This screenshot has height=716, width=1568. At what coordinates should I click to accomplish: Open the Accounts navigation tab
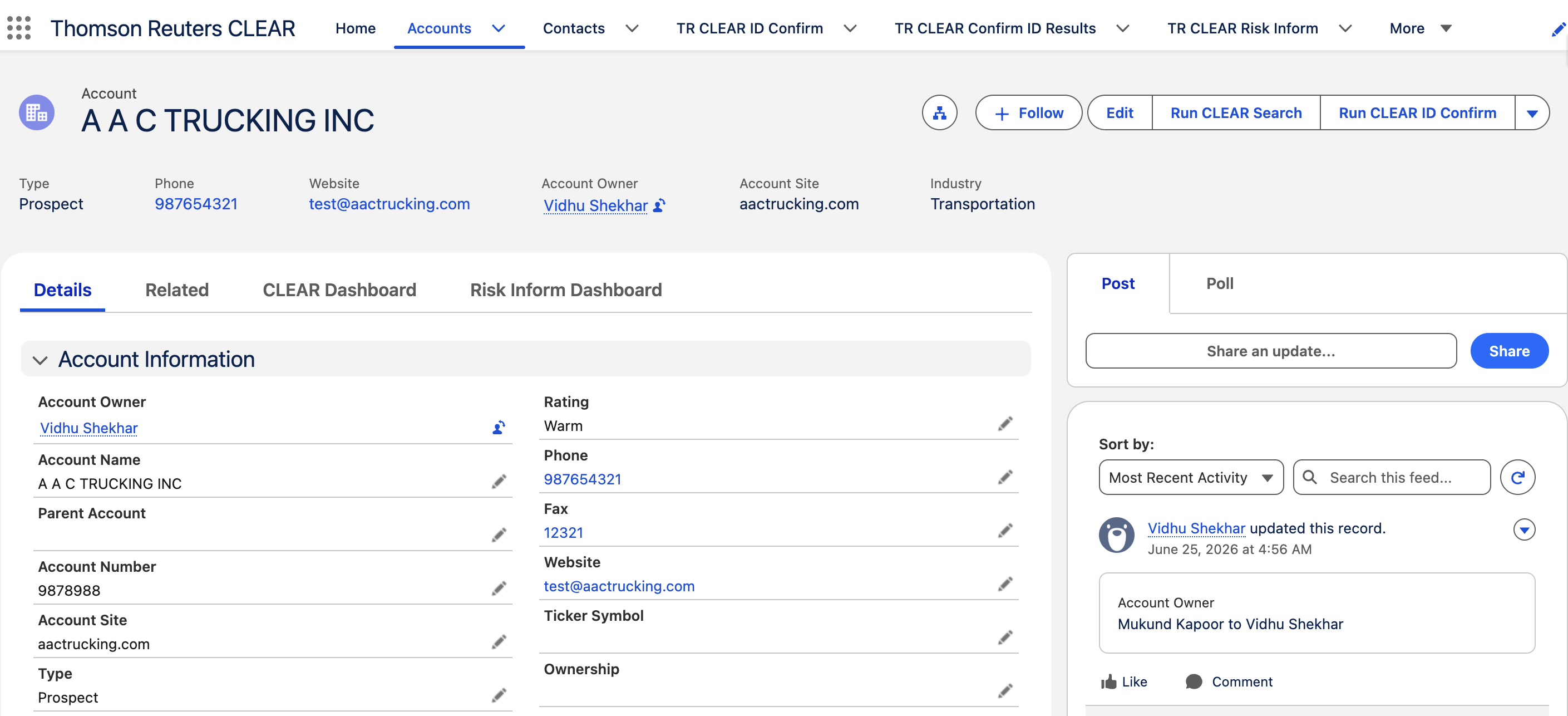click(439, 28)
